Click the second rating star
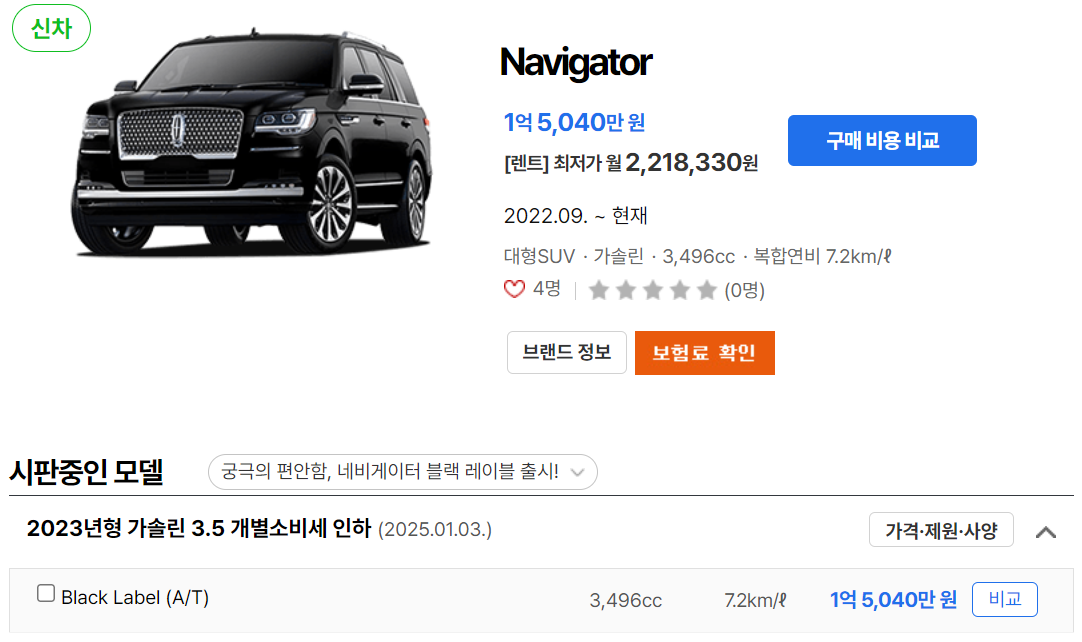Image resolution: width=1082 pixels, height=642 pixels. pos(626,290)
